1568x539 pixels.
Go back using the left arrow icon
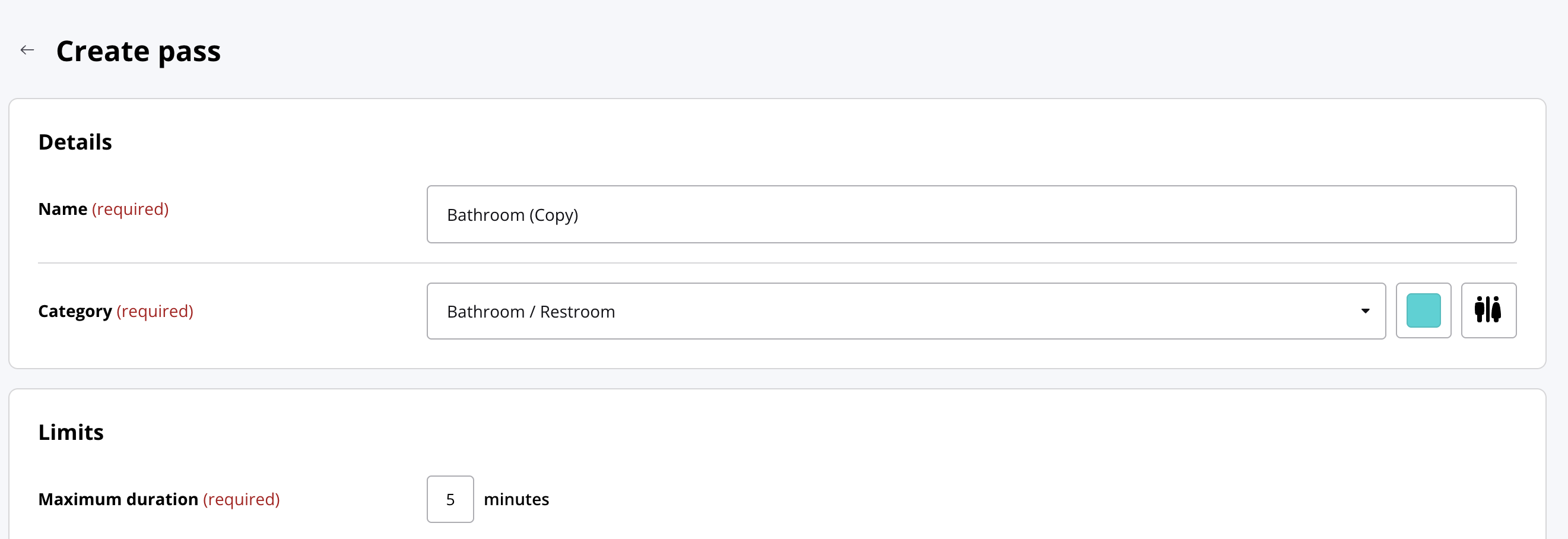27,50
